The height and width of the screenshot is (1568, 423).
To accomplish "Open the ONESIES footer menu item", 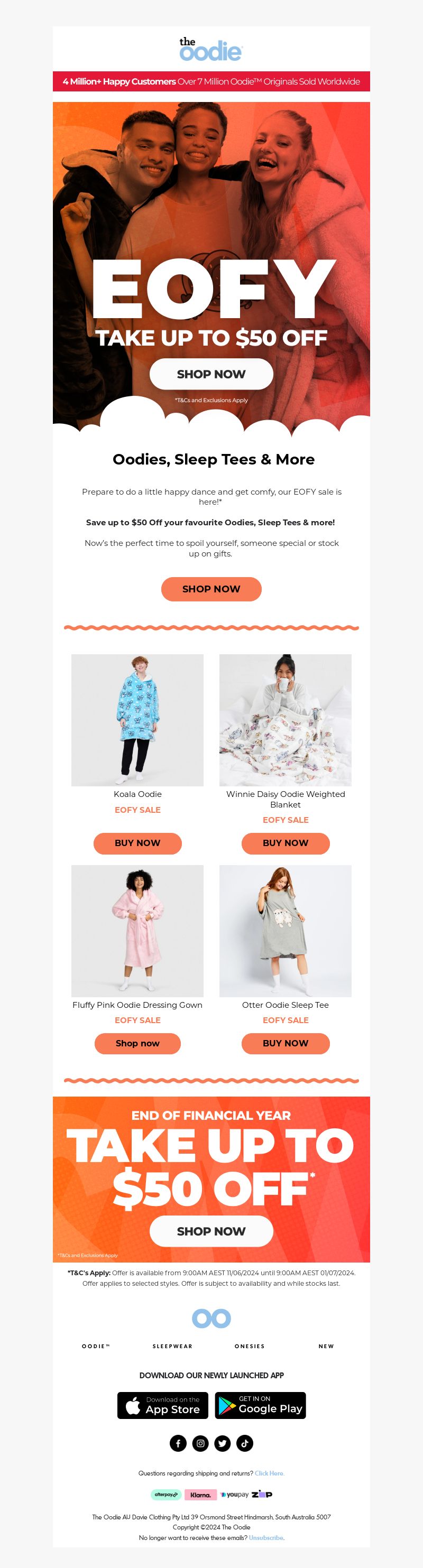I will pos(250,1347).
